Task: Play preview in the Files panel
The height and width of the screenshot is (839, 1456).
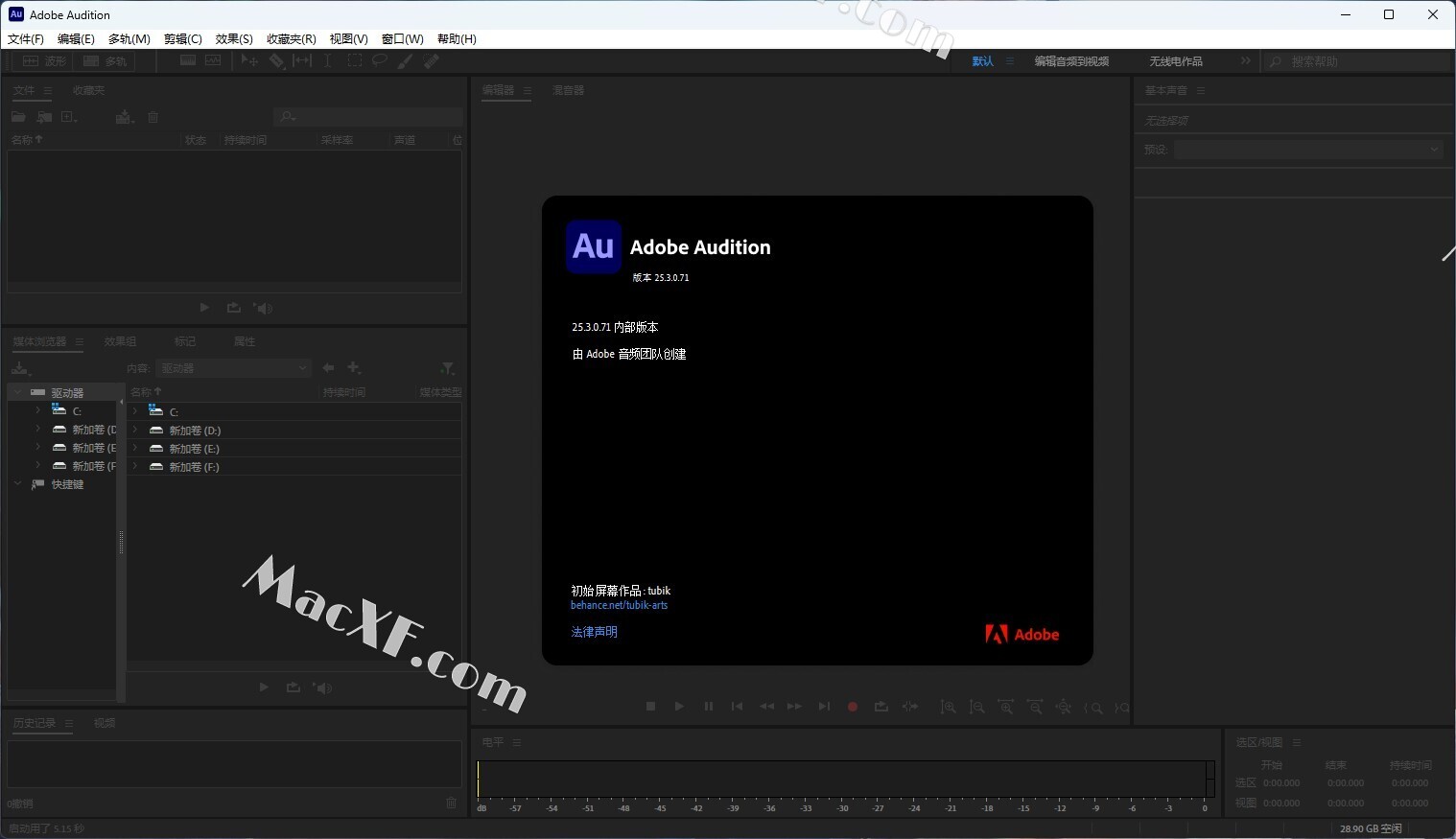Action: [204, 308]
